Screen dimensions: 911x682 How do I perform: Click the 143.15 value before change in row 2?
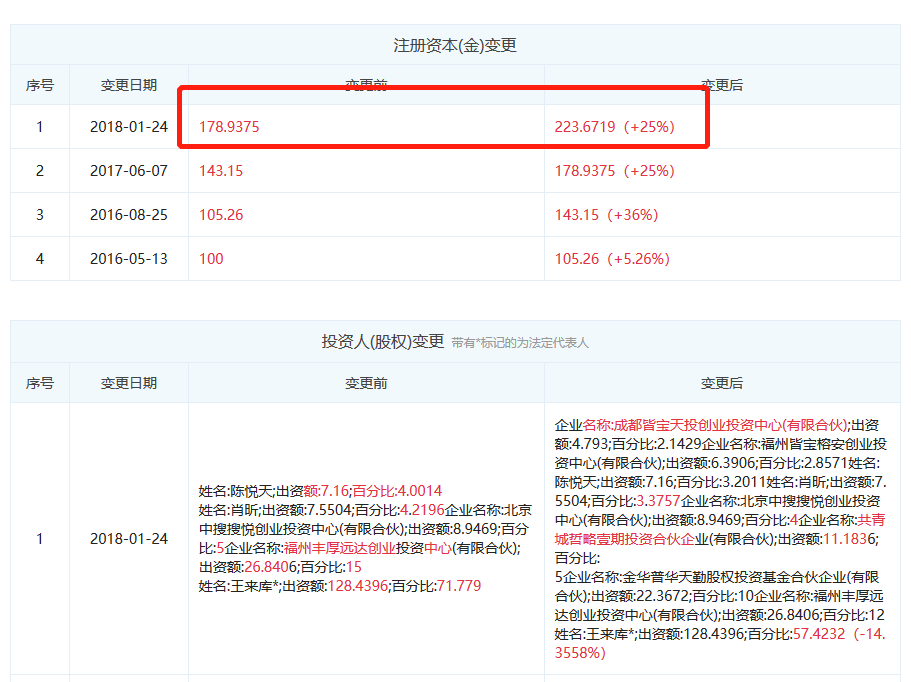221,171
